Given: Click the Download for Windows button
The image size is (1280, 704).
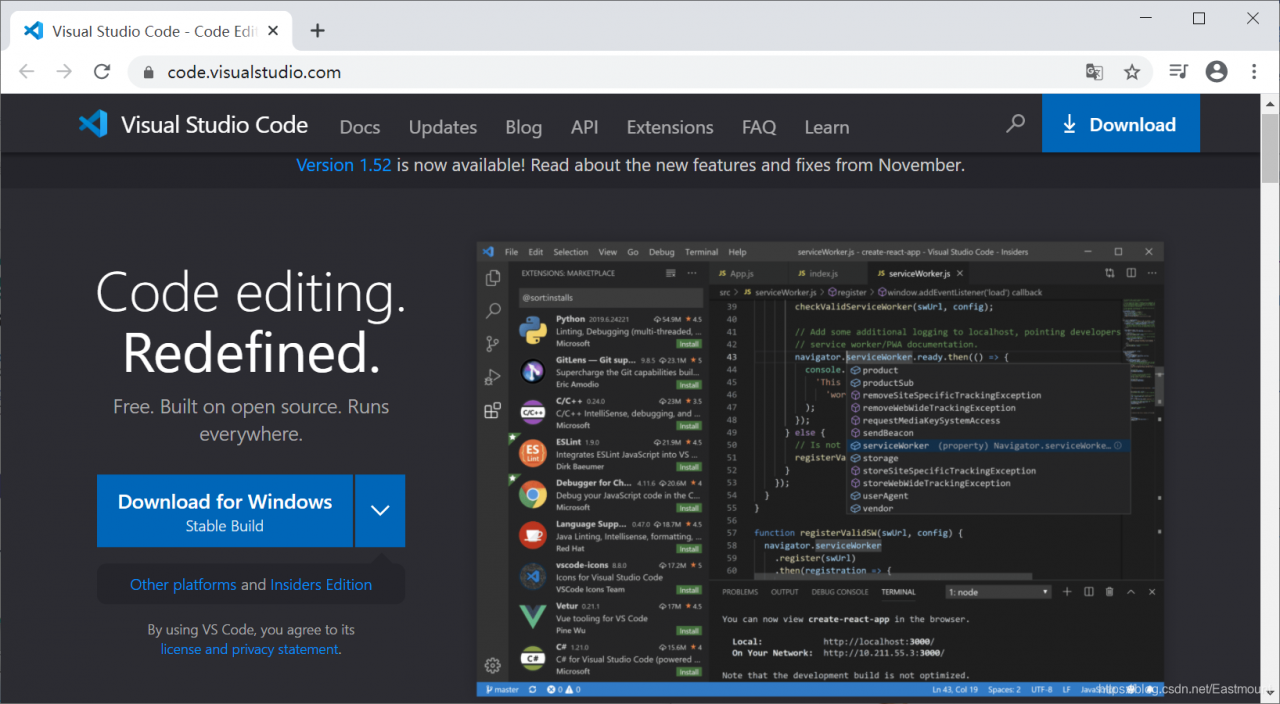Looking at the screenshot, I should 225,511.
